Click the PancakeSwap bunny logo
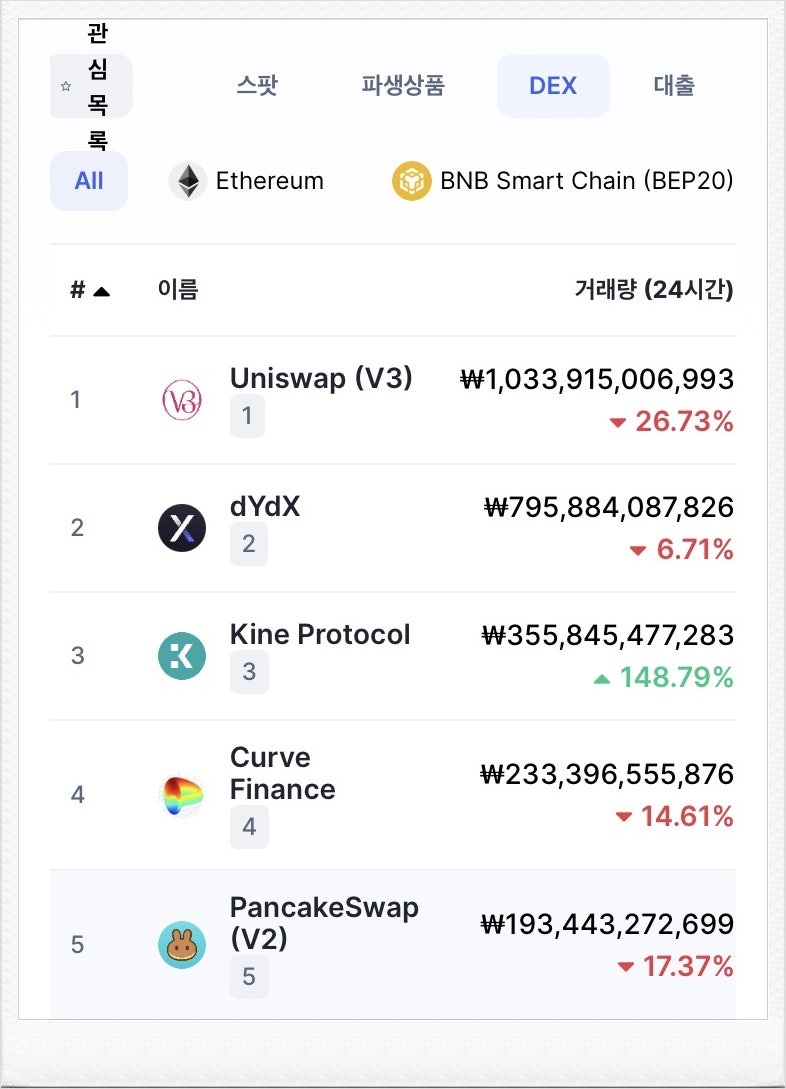The height and width of the screenshot is (1089, 786). point(182,945)
